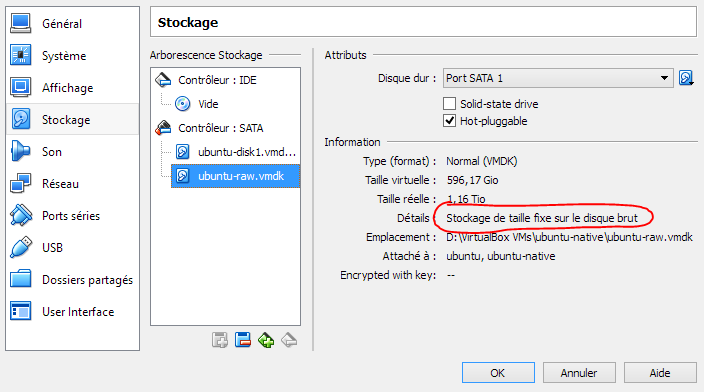The height and width of the screenshot is (392, 704).
Task: Click the Stockage label in sidebar
Action: pyautogui.click(x=66, y=120)
